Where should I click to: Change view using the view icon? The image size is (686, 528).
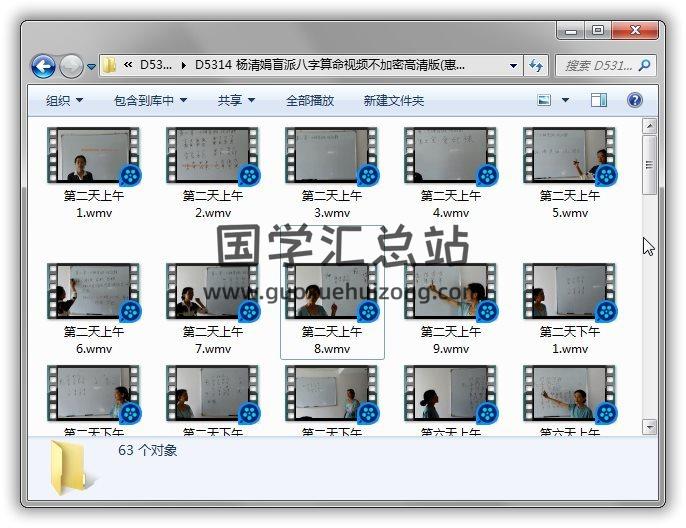pos(544,100)
